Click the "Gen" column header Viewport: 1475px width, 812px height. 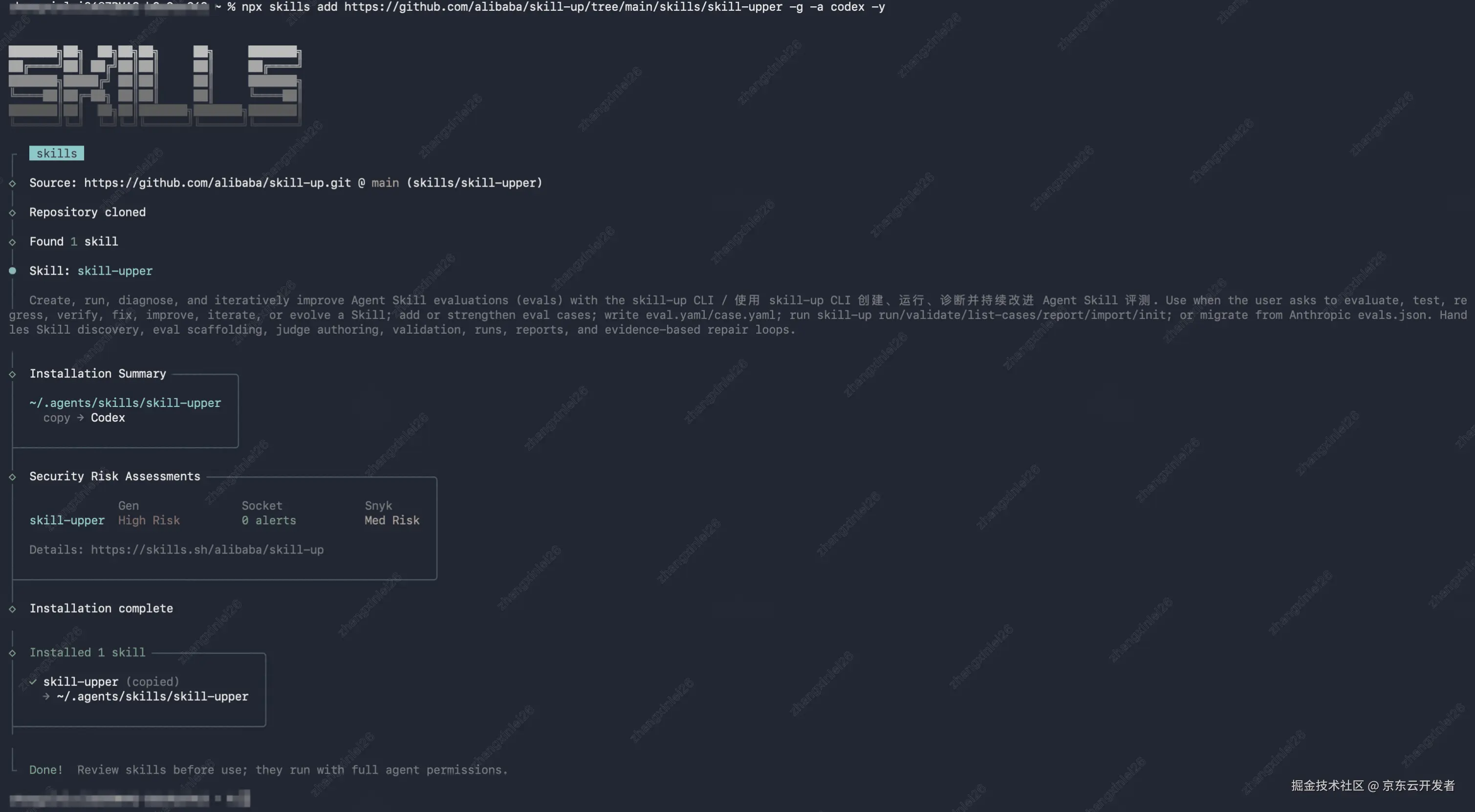[129, 506]
